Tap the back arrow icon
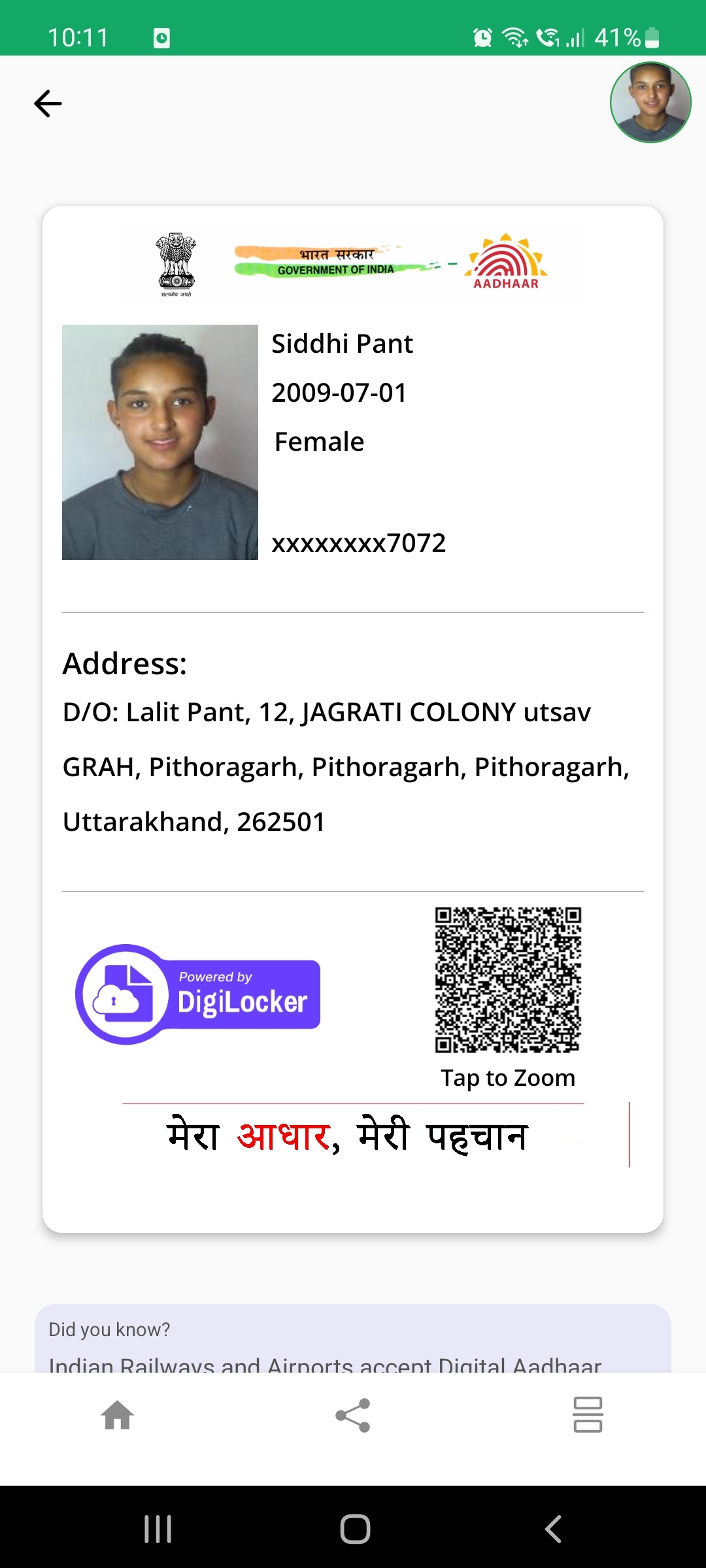This screenshot has width=706, height=1568. [48, 104]
